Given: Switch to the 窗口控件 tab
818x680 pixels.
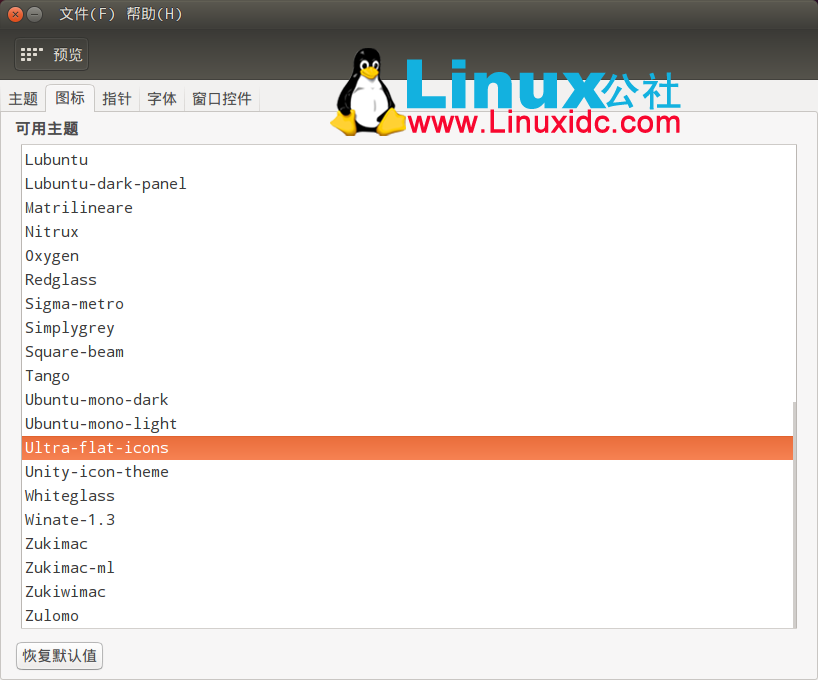Looking at the screenshot, I should (221, 98).
